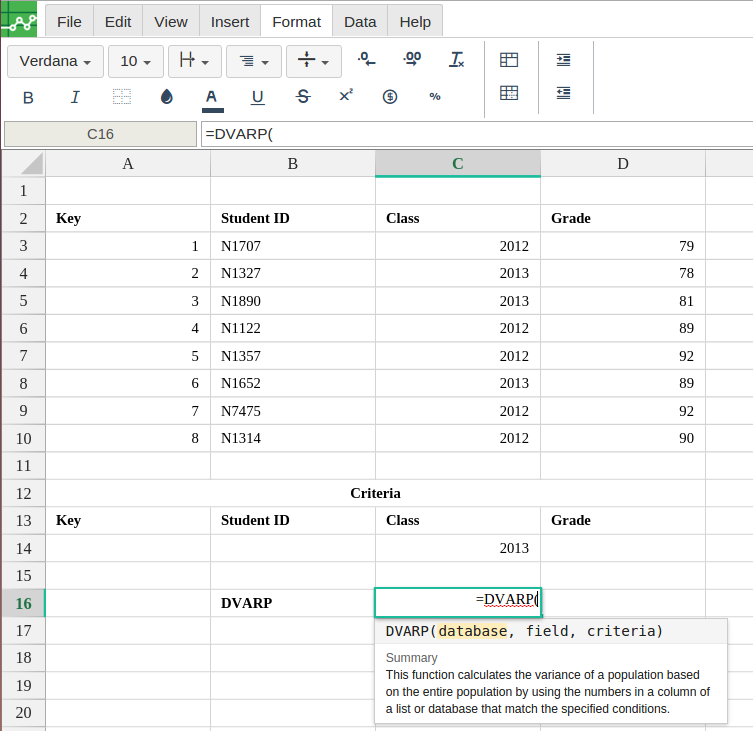753x731 pixels.
Task: Expand the font size 10 dropdown
Action: pyautogui.click(x=135, y=61)
